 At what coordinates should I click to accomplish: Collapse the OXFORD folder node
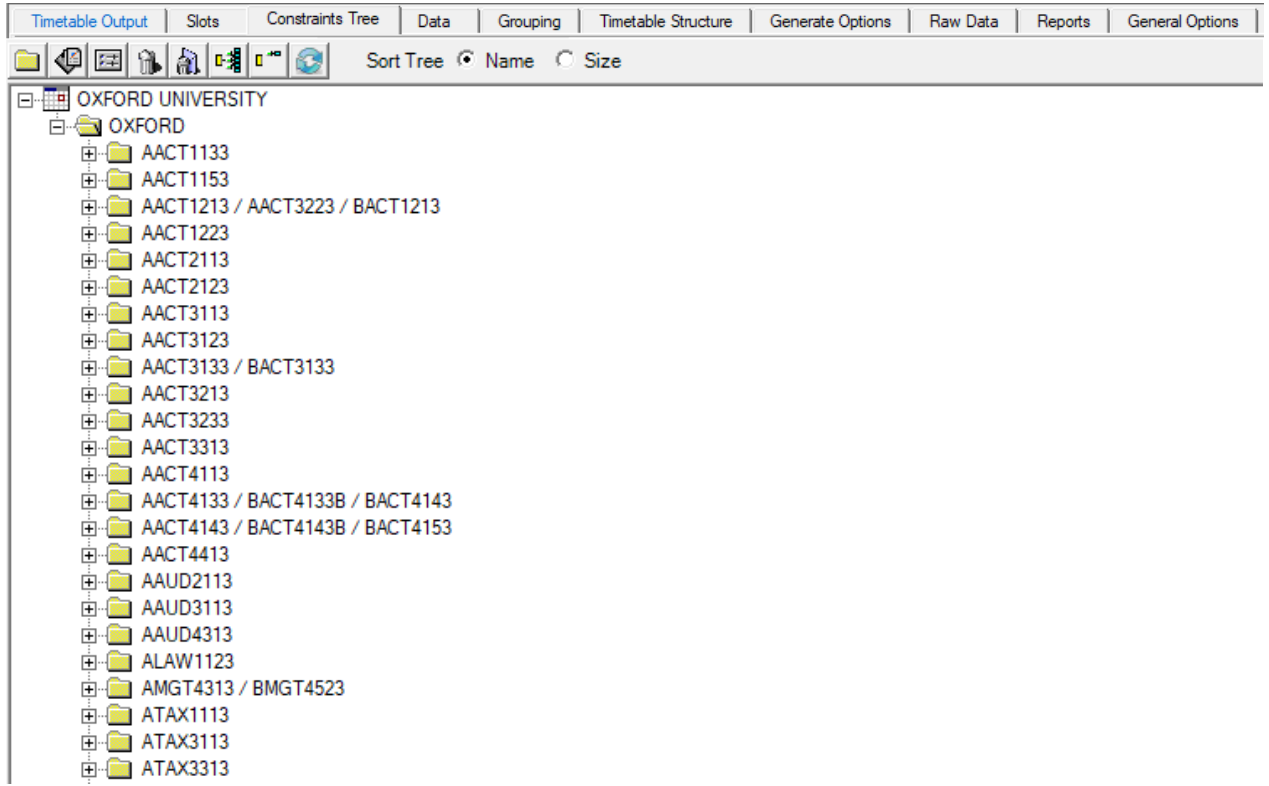(57, 127)
